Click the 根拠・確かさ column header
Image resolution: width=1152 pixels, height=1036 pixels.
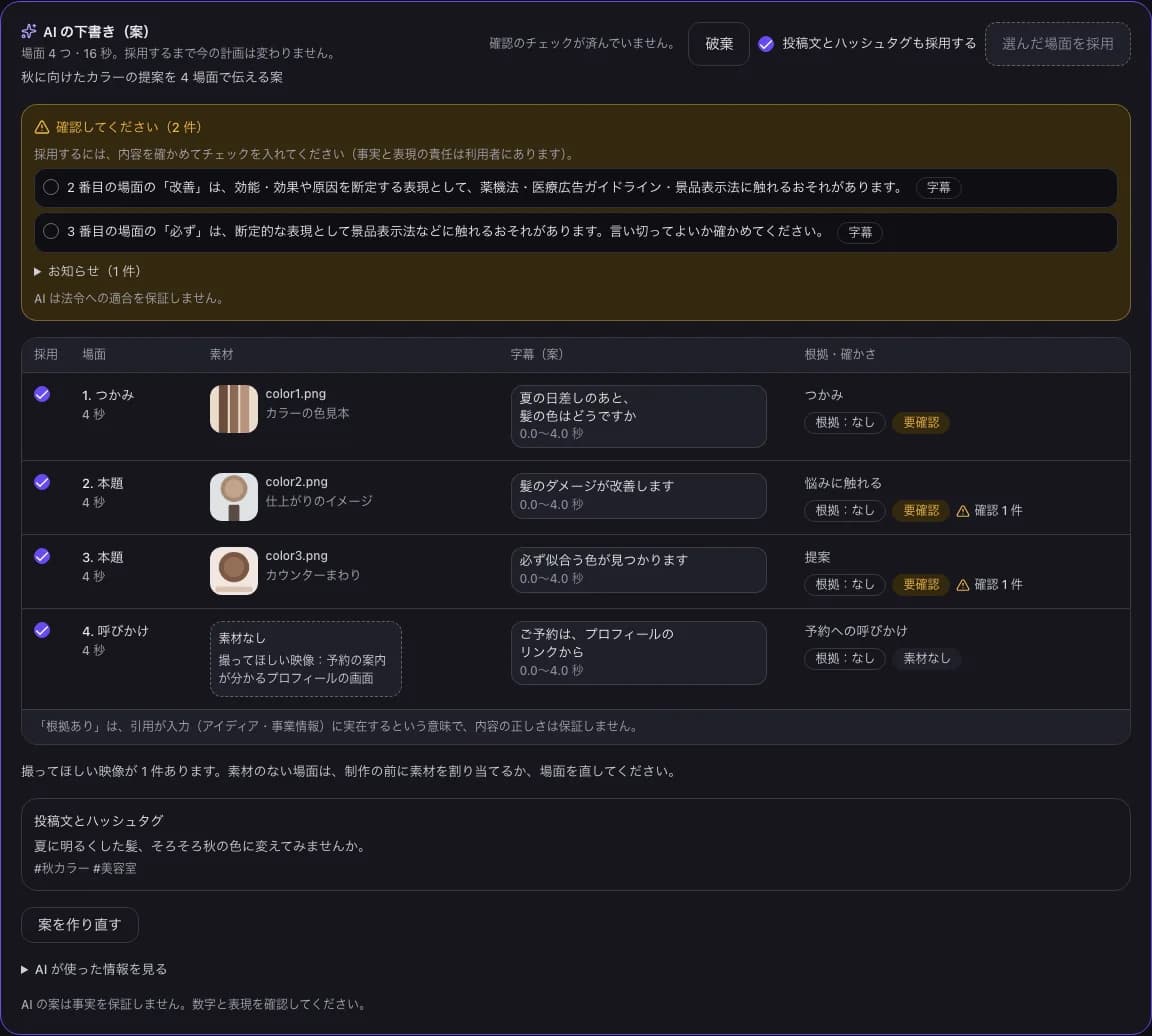[x=840, y=354]
